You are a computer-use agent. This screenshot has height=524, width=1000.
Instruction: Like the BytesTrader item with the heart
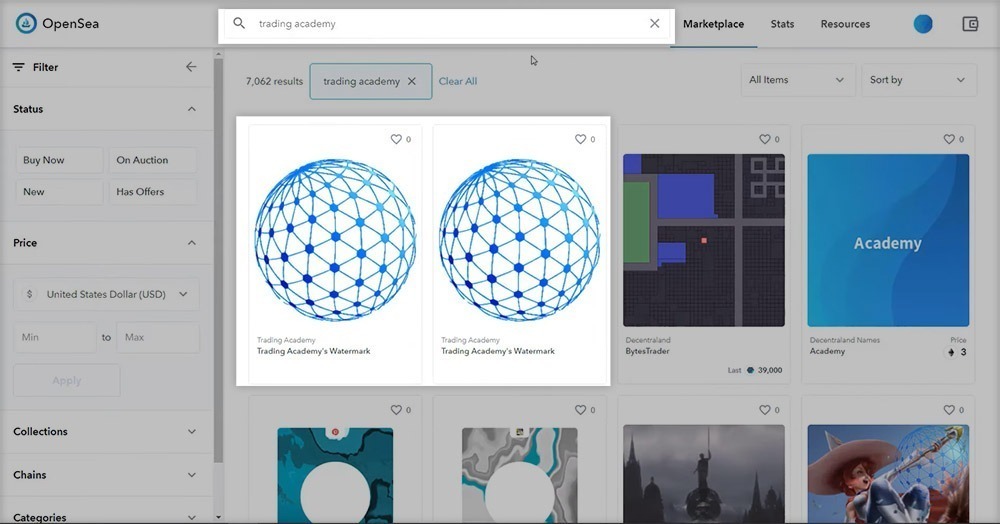pyautogui.click(x=765, y=140)
